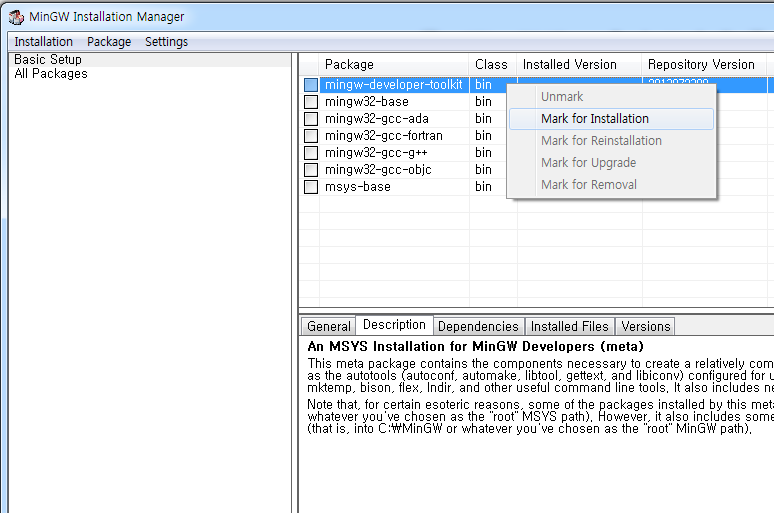Select the mingw-developer-toolkit package name
The image size is (774, 513).
point(394,85)
